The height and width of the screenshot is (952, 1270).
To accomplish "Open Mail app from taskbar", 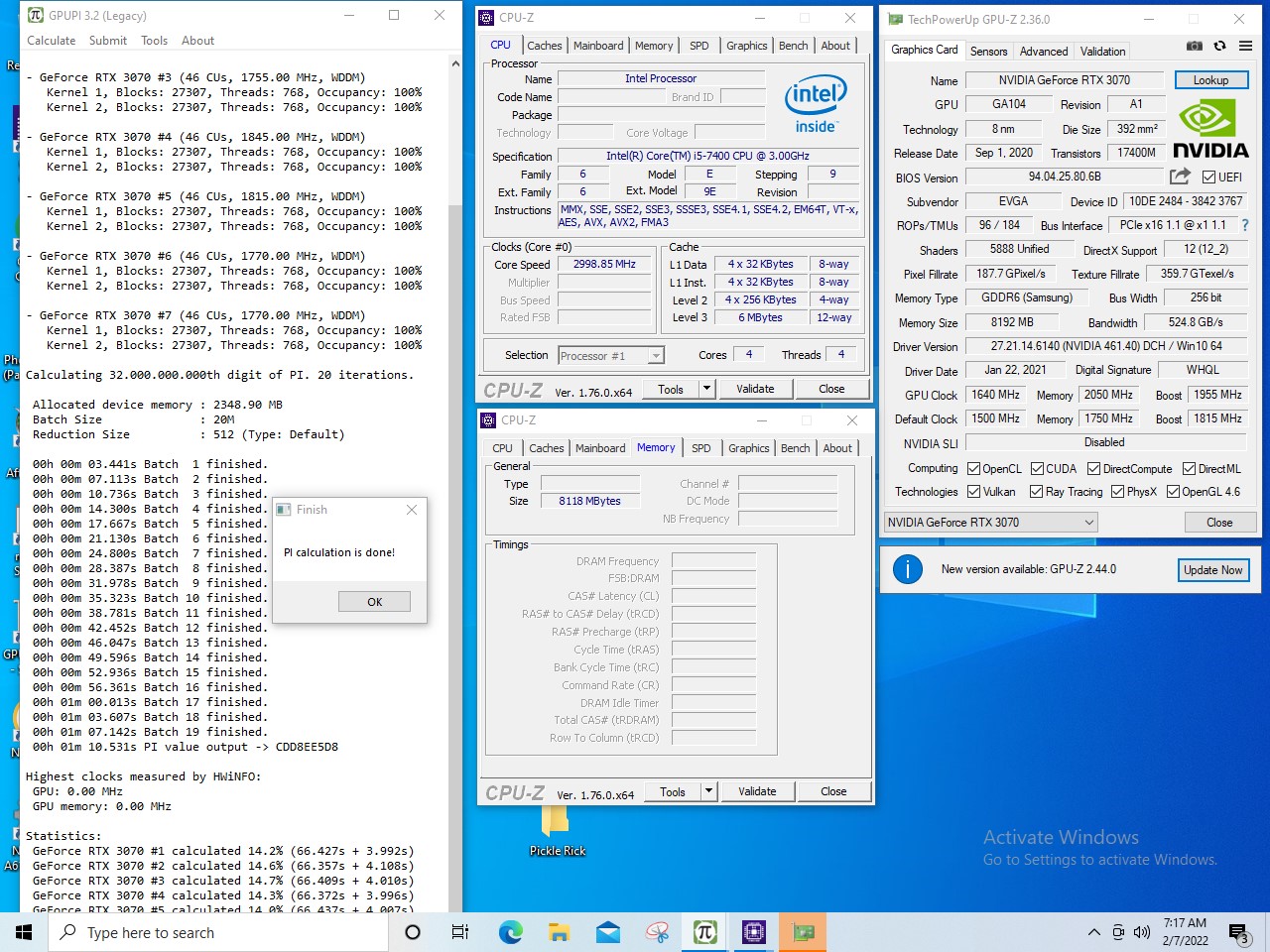I will tap(607, 932).
